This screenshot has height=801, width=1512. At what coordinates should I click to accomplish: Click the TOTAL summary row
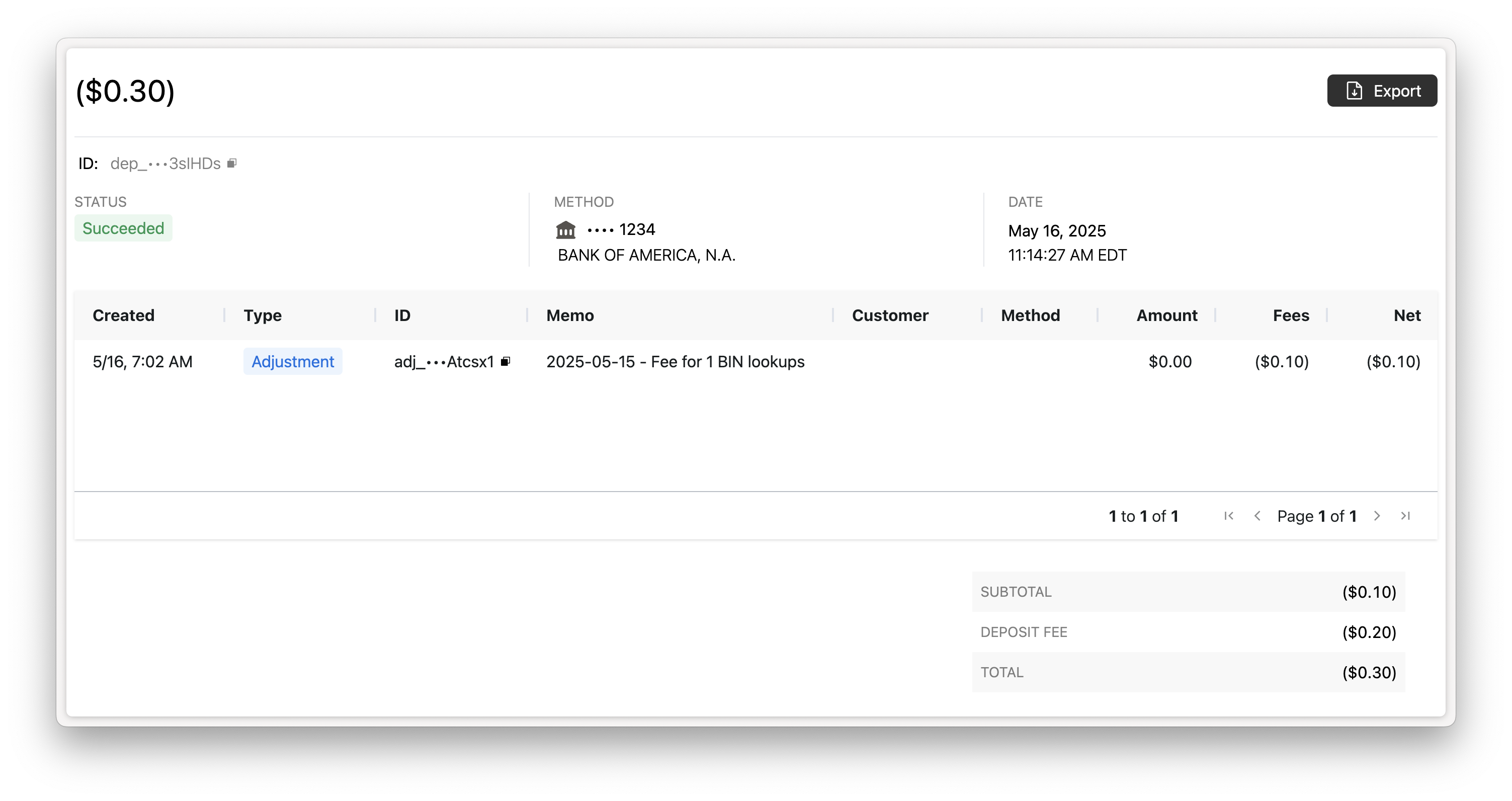coord(1188,672)
